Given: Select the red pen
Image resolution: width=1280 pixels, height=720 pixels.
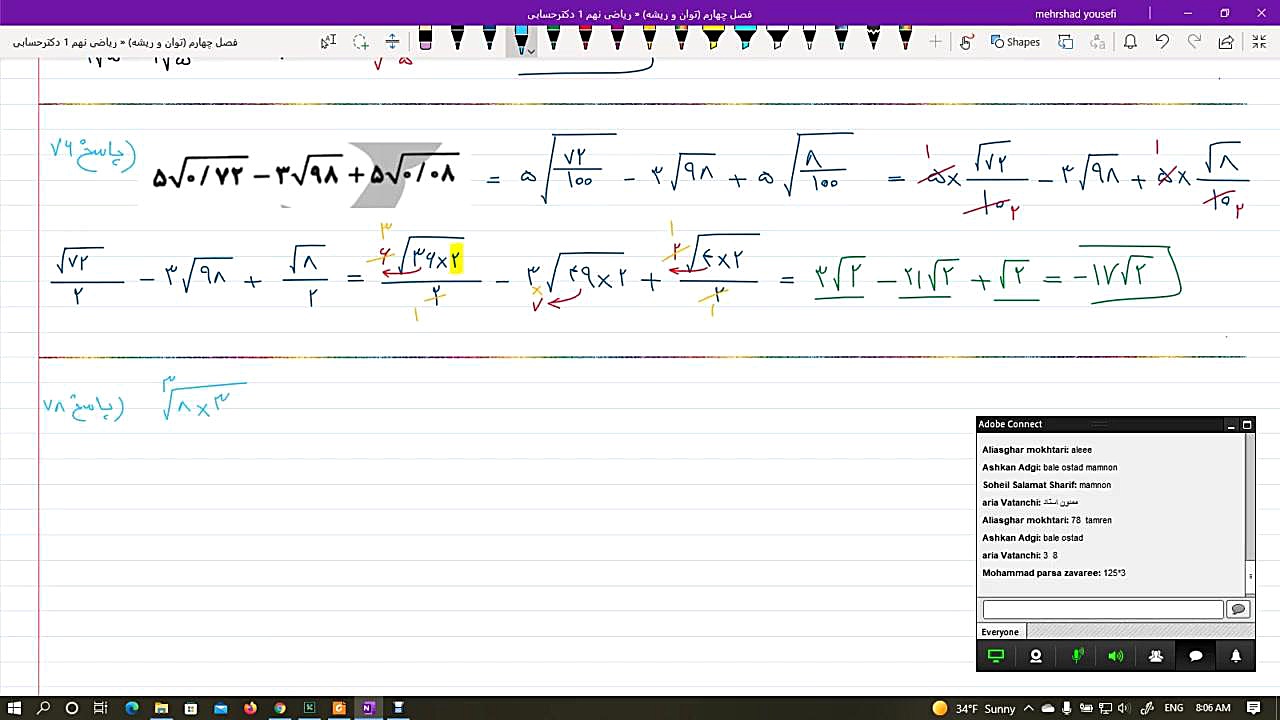Looking at the screenshot, I should click(585, 40).
